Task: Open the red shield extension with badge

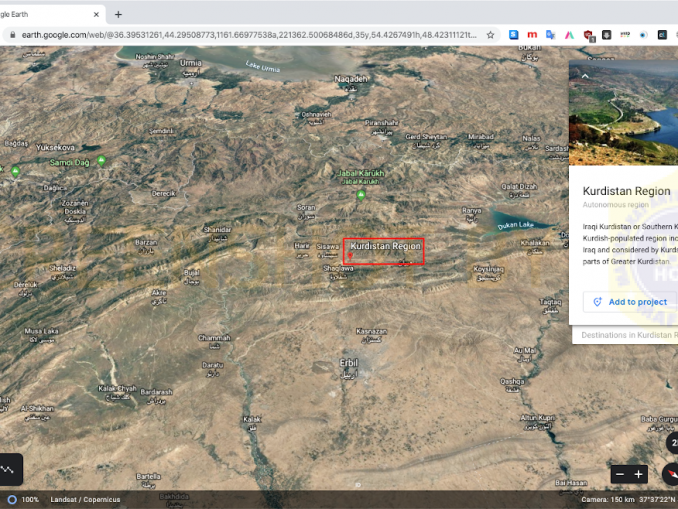Action: (x=588, y=35)
